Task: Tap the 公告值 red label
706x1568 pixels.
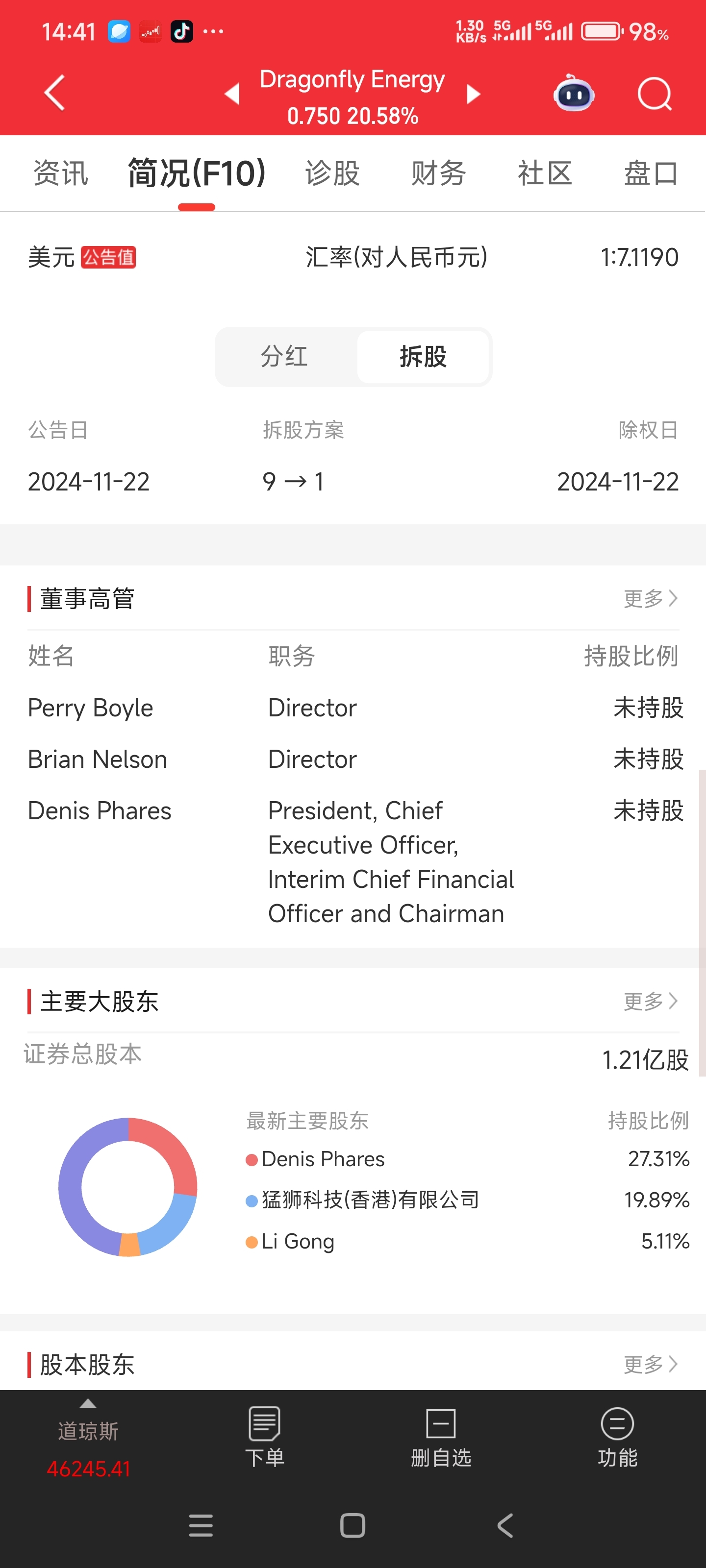Action: click(108, 257)
